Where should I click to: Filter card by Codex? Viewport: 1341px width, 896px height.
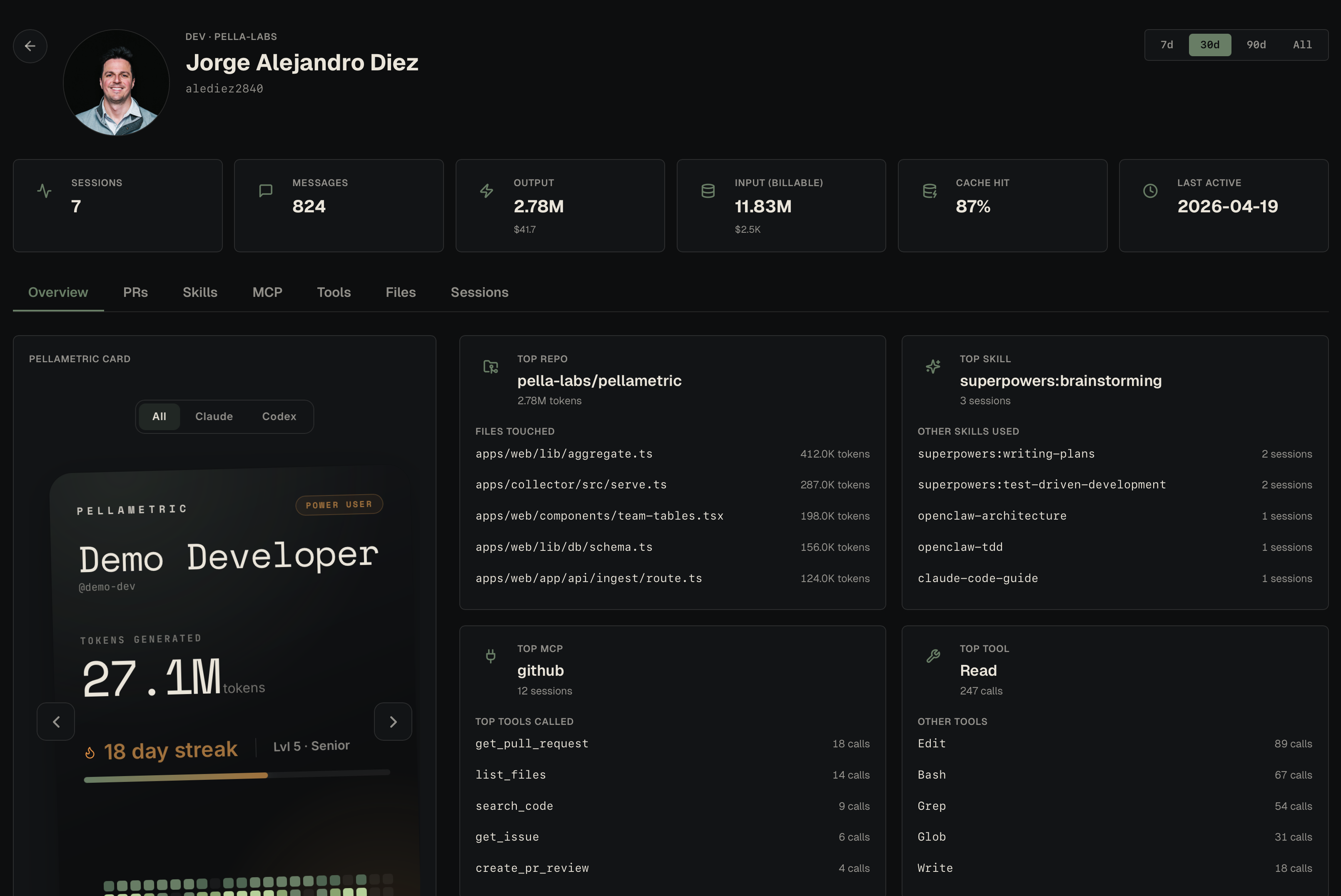click(x=279, y=417)
